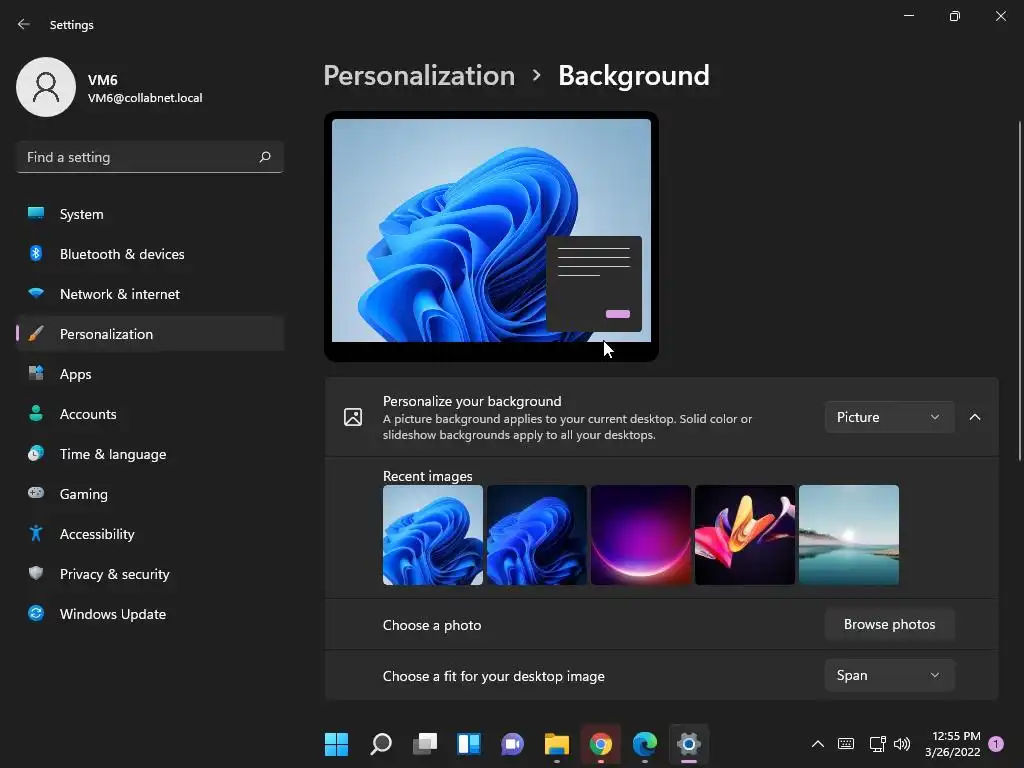Open the Gaming settings category

(150, 494)
